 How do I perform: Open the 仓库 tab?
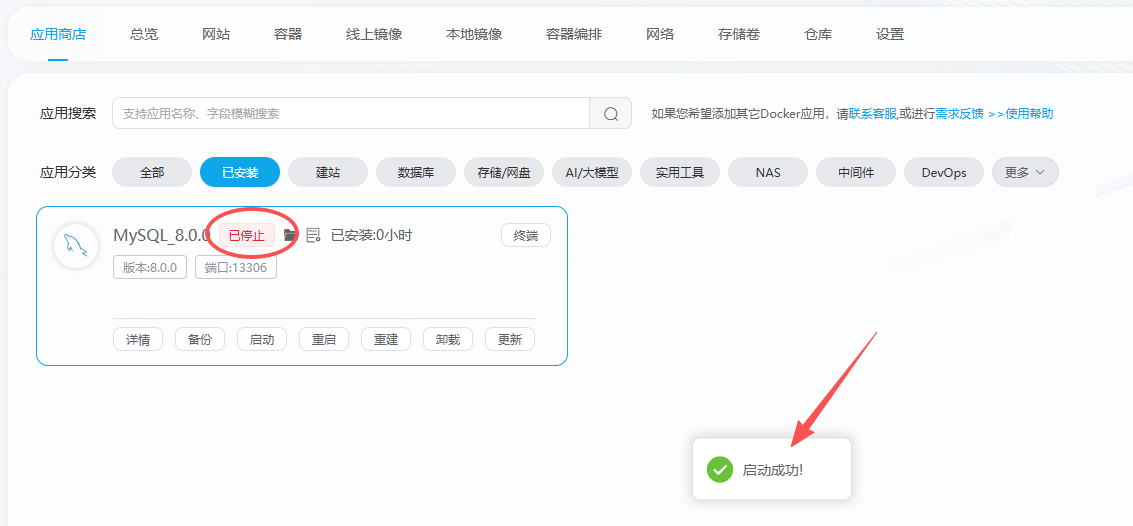(818, 34)
